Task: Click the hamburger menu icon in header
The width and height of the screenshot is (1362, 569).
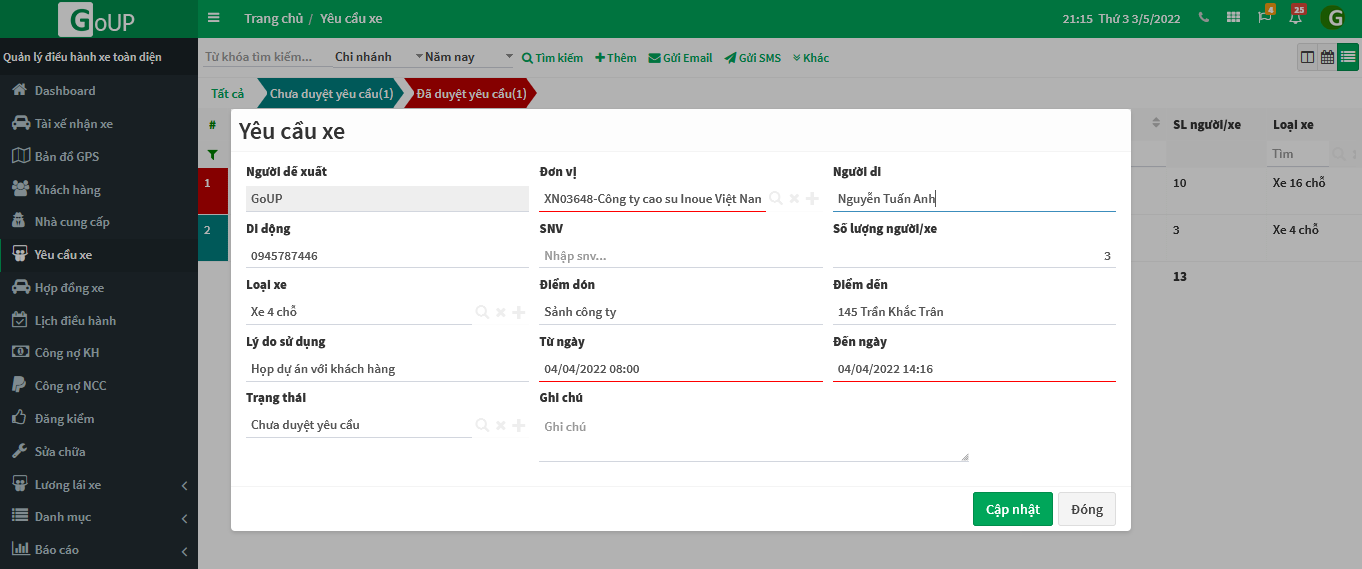Action: (213, 18)
